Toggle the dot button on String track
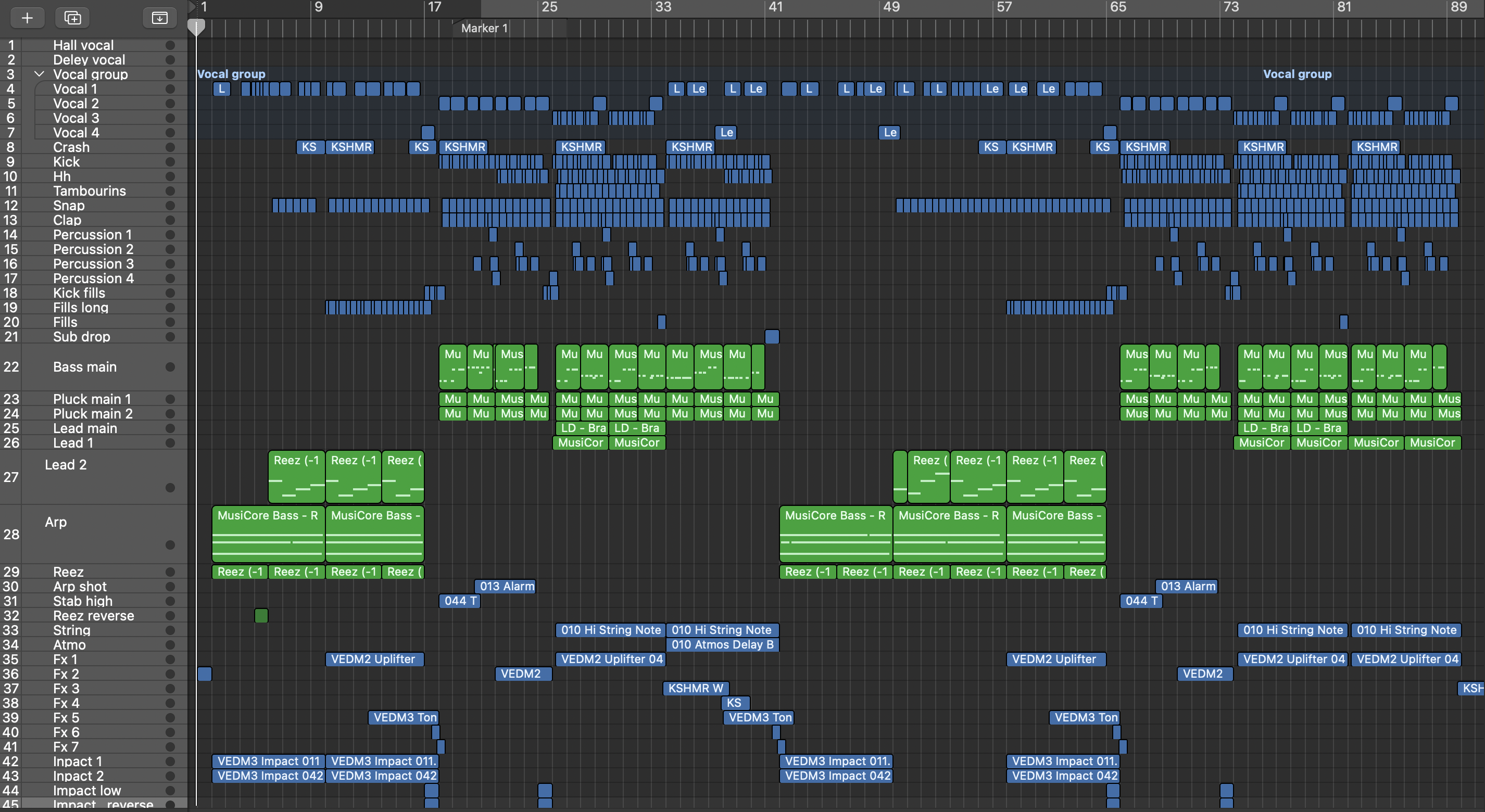This screenshot has height=812, width=1485. tap(170, 630)
